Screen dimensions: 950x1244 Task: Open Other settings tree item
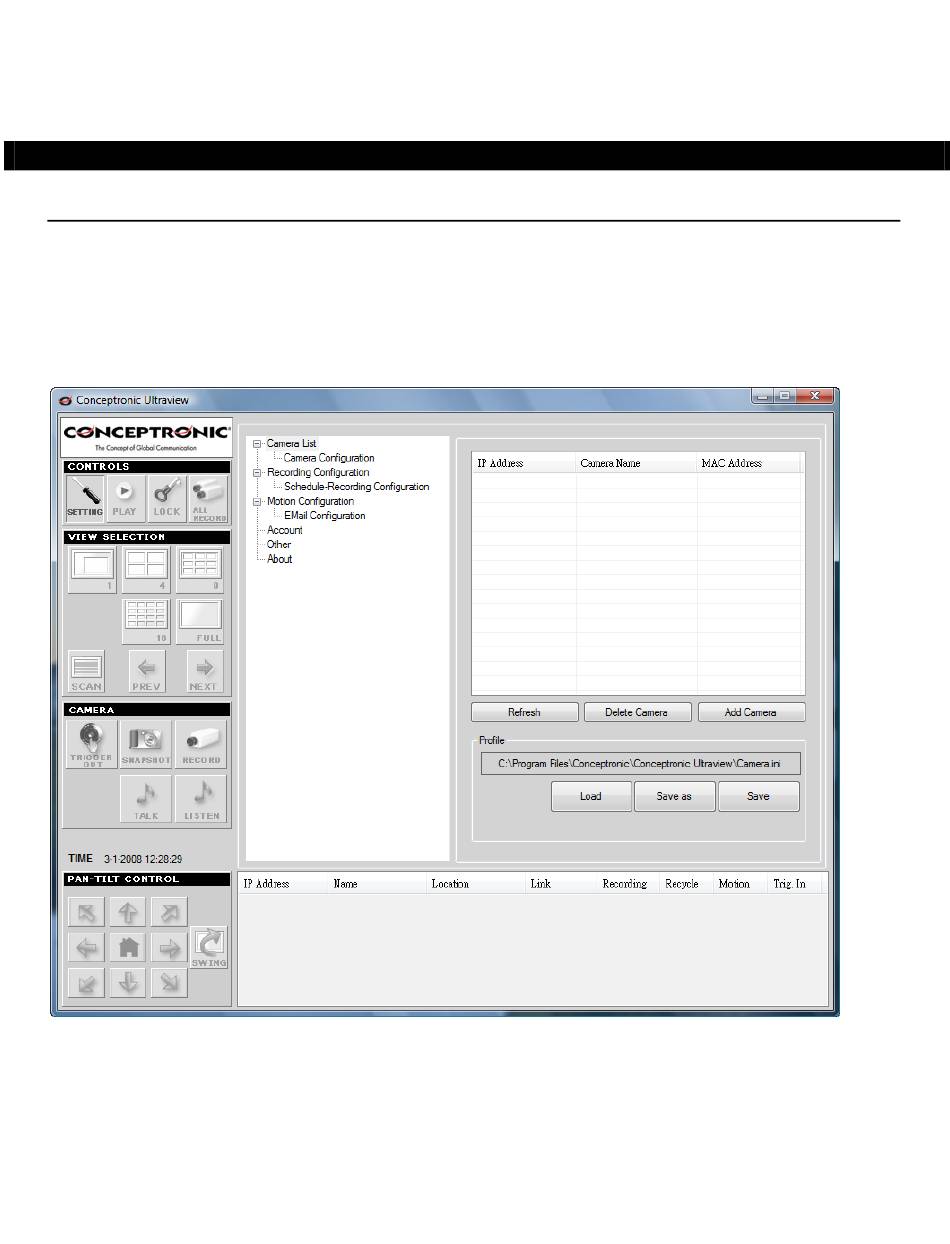(279, 545)
